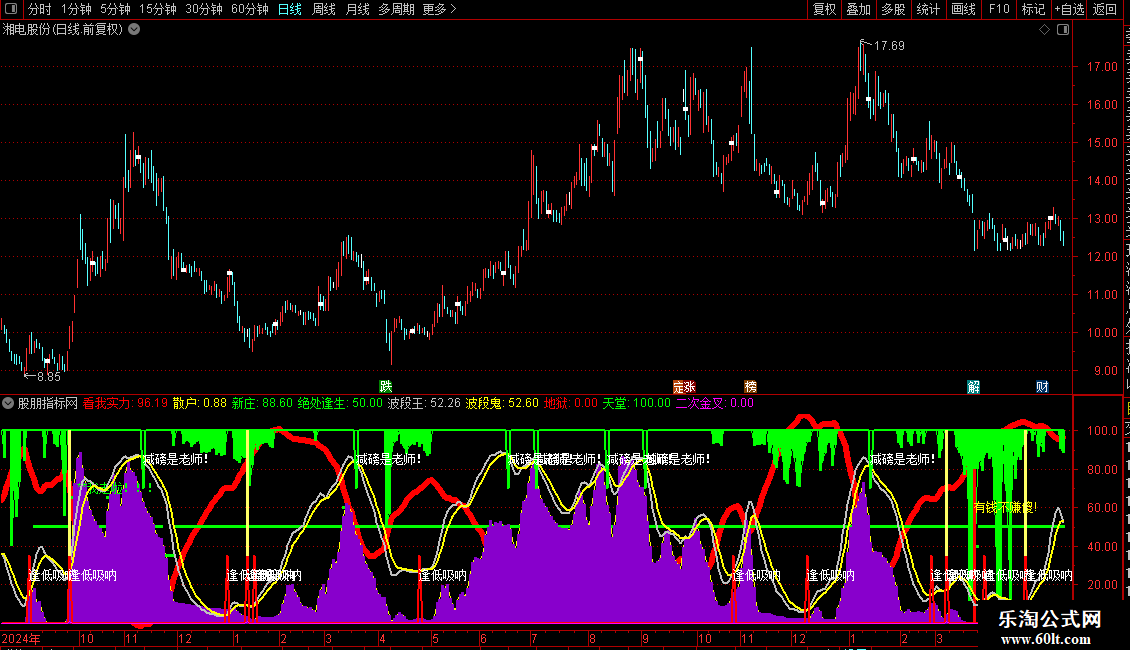This screenshot has height=650, width=1130.
Task: Click the 看我实力: 96.19 indicator value
Action: (125, 404)
